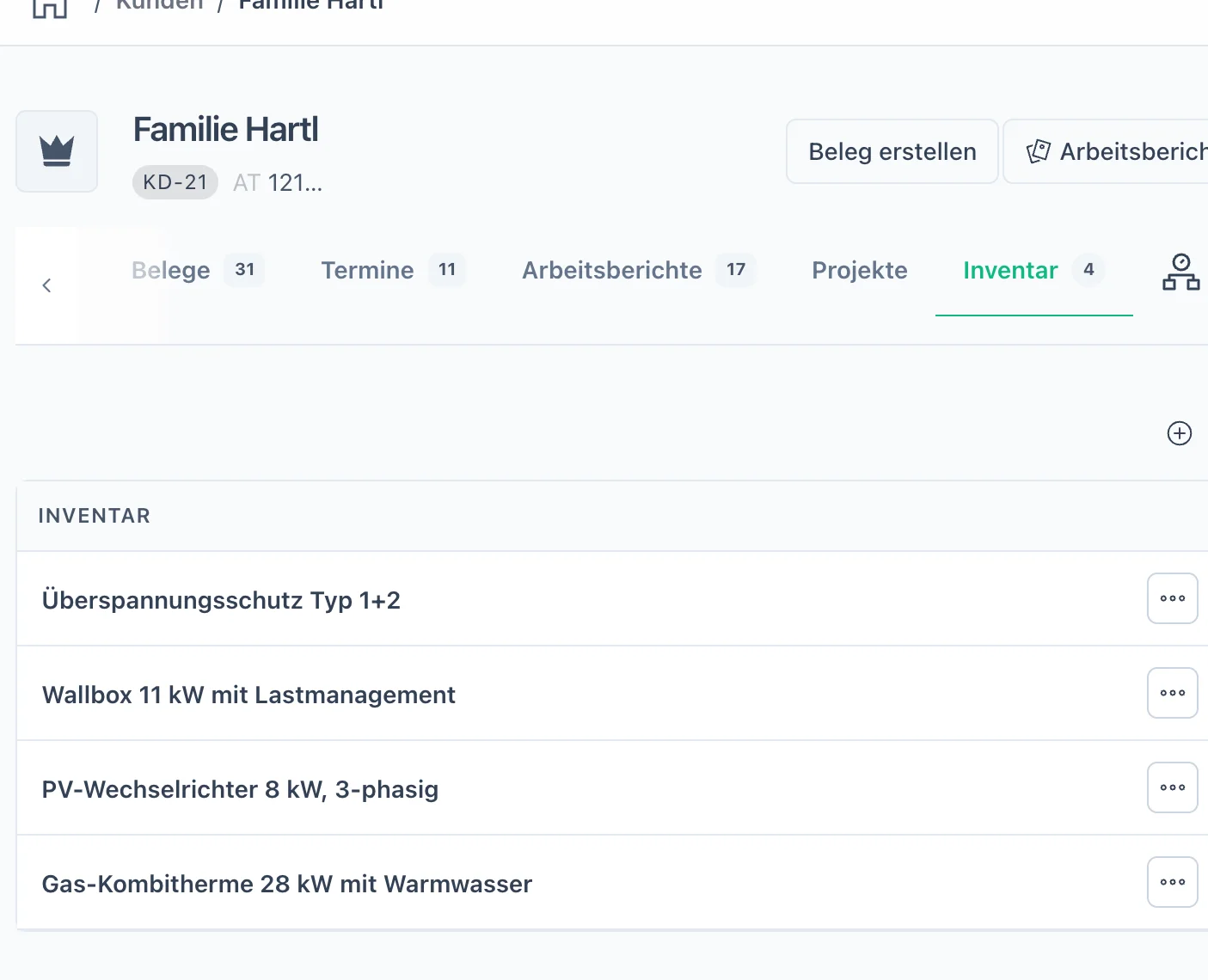Click the Arbeitsbericht button
1208x980 pixels.
point(1107,151)
